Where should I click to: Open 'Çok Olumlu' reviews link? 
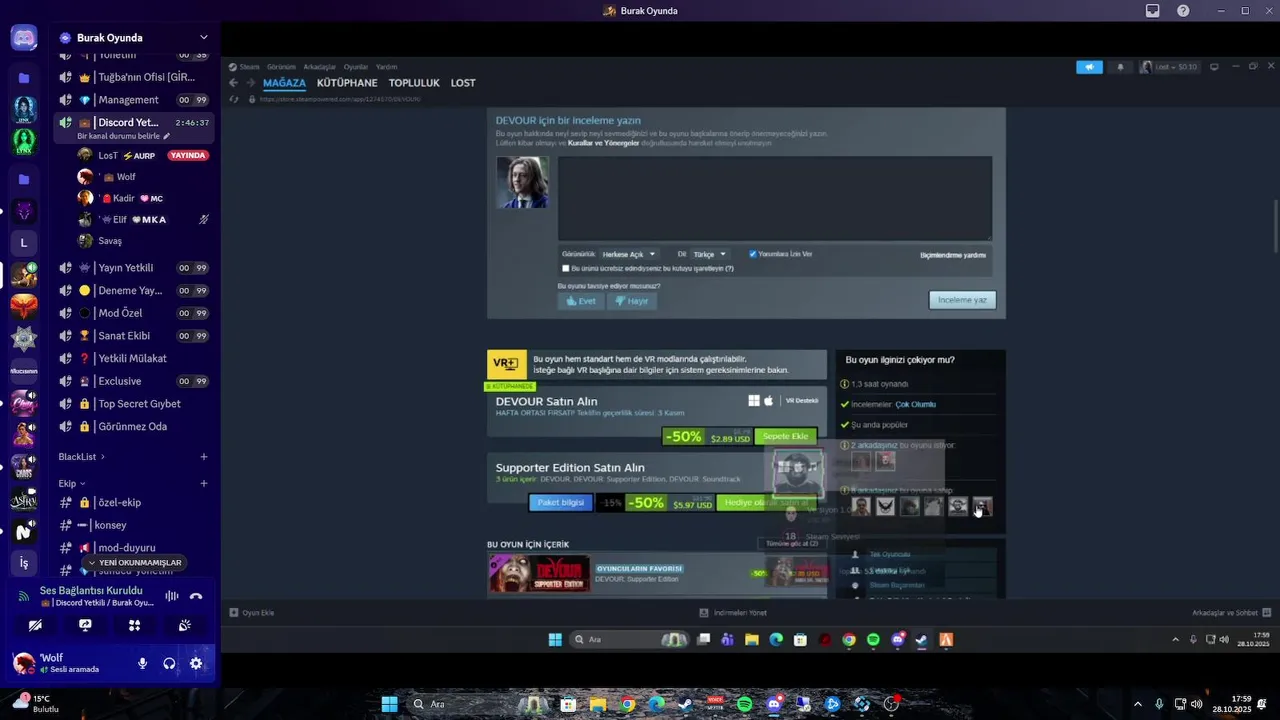point(915,404)
